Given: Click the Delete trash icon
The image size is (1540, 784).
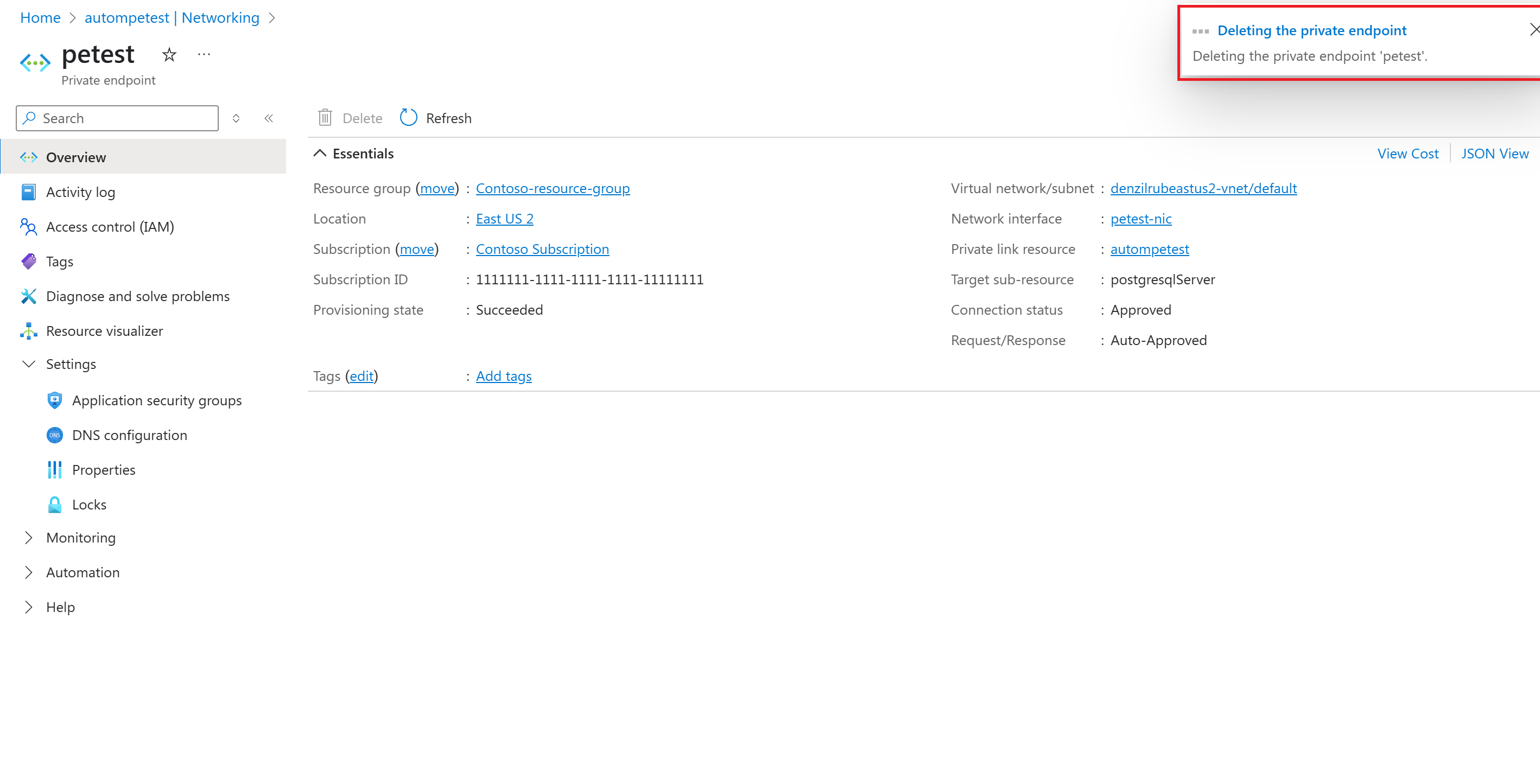Looking at the screenshot, I should click(325, 118).
